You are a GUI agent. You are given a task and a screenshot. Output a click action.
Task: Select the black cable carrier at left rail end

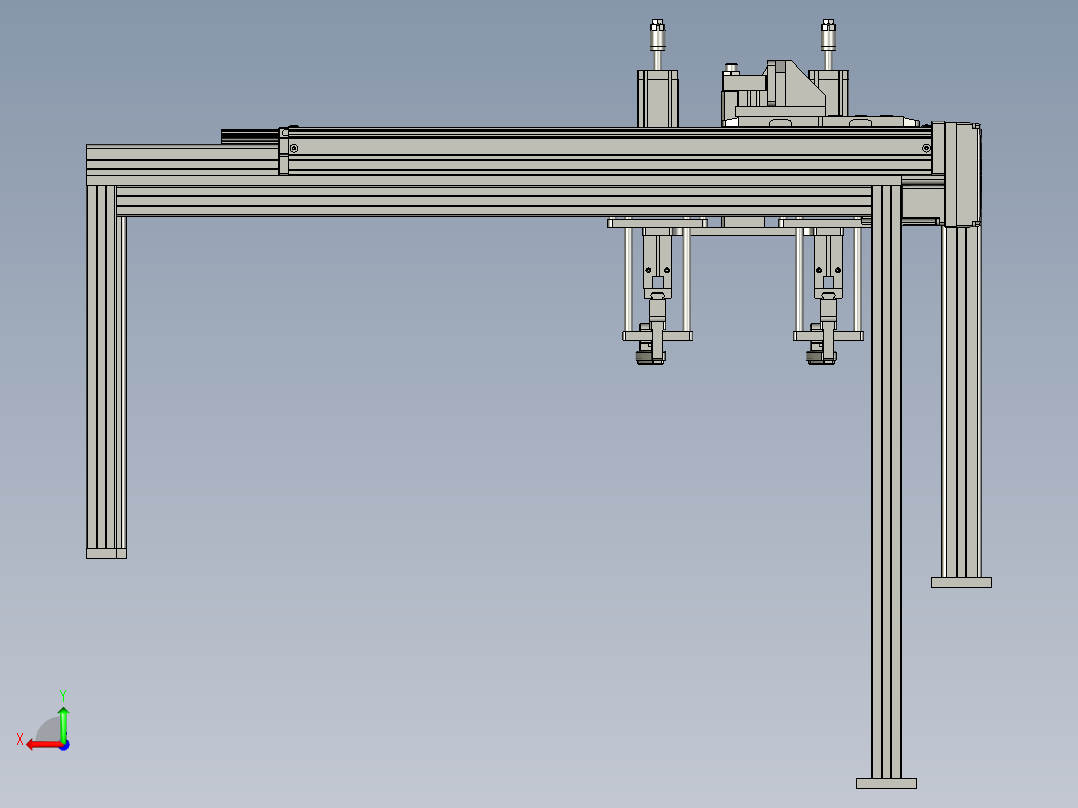(x=250, y=137)
